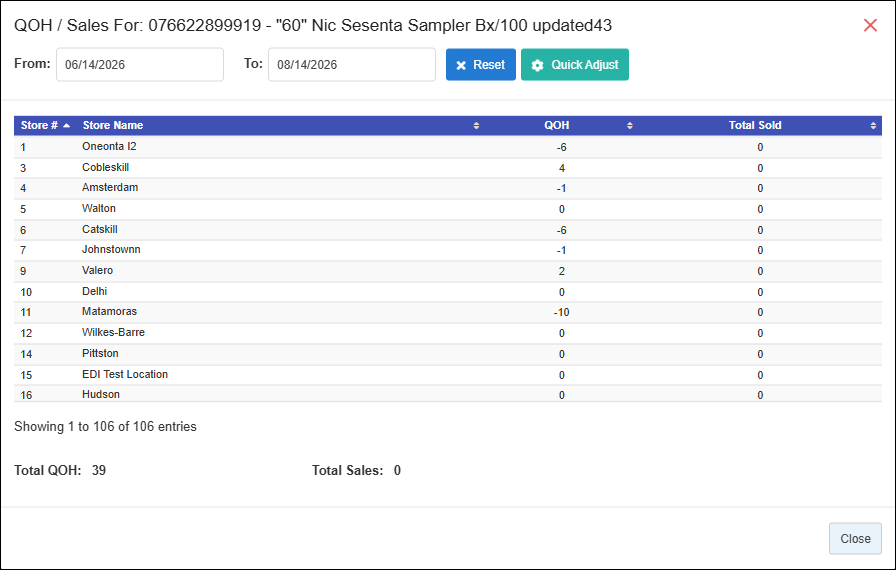Viewport: 896px width, 570px height.
Task: Select the Matamoras store row
Action: point(447,312)
